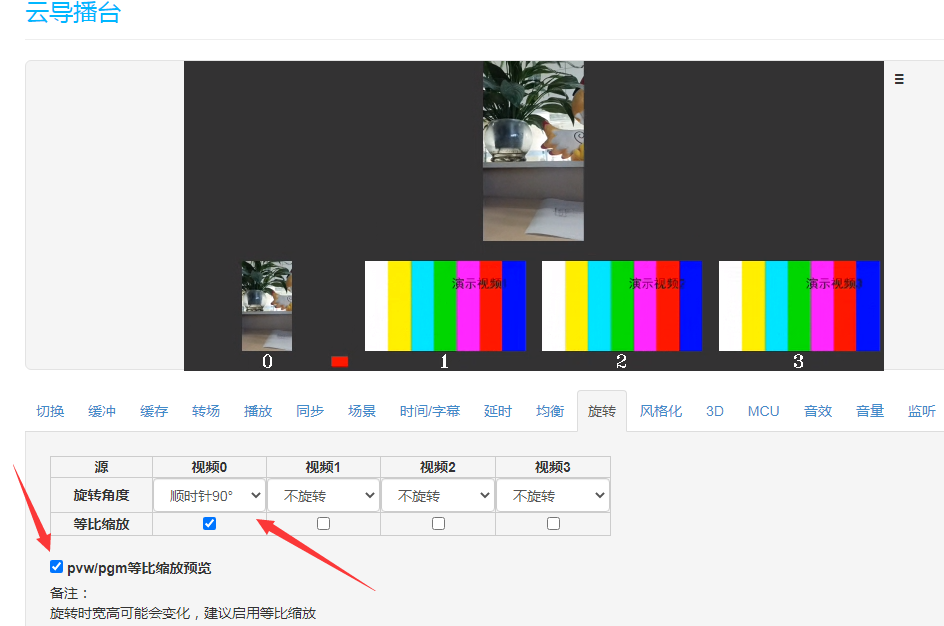Select source 1 color bars thumbnail

click(445, 306)
